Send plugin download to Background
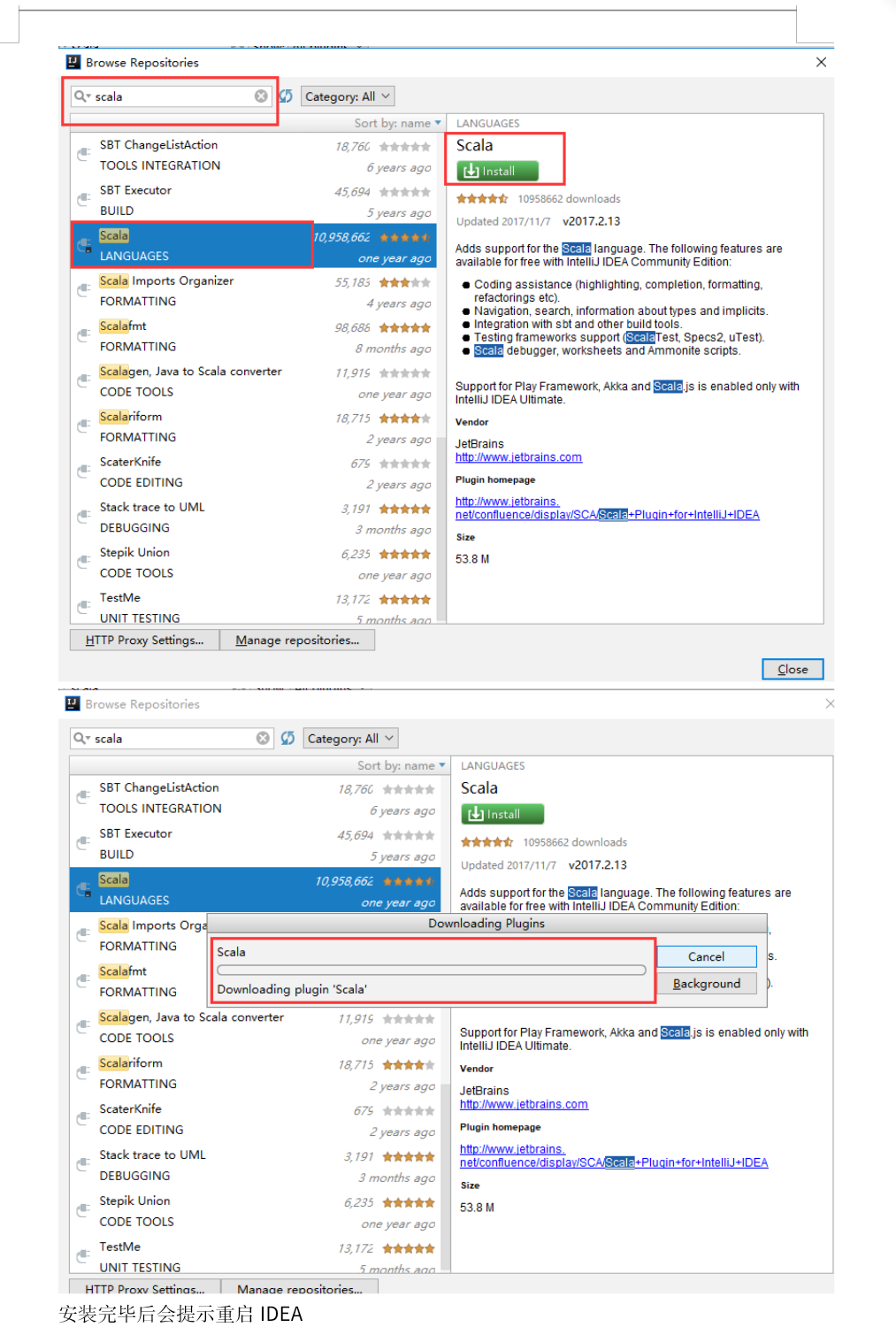 pyautogui.click(x=706, y=983)
